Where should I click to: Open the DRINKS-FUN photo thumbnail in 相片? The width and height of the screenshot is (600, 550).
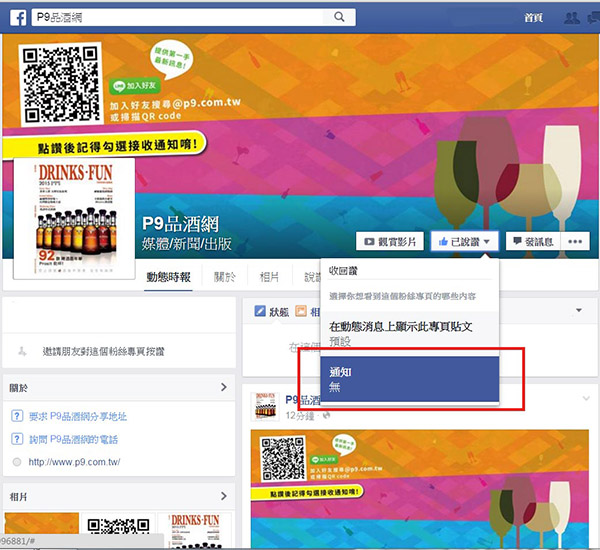195,531
